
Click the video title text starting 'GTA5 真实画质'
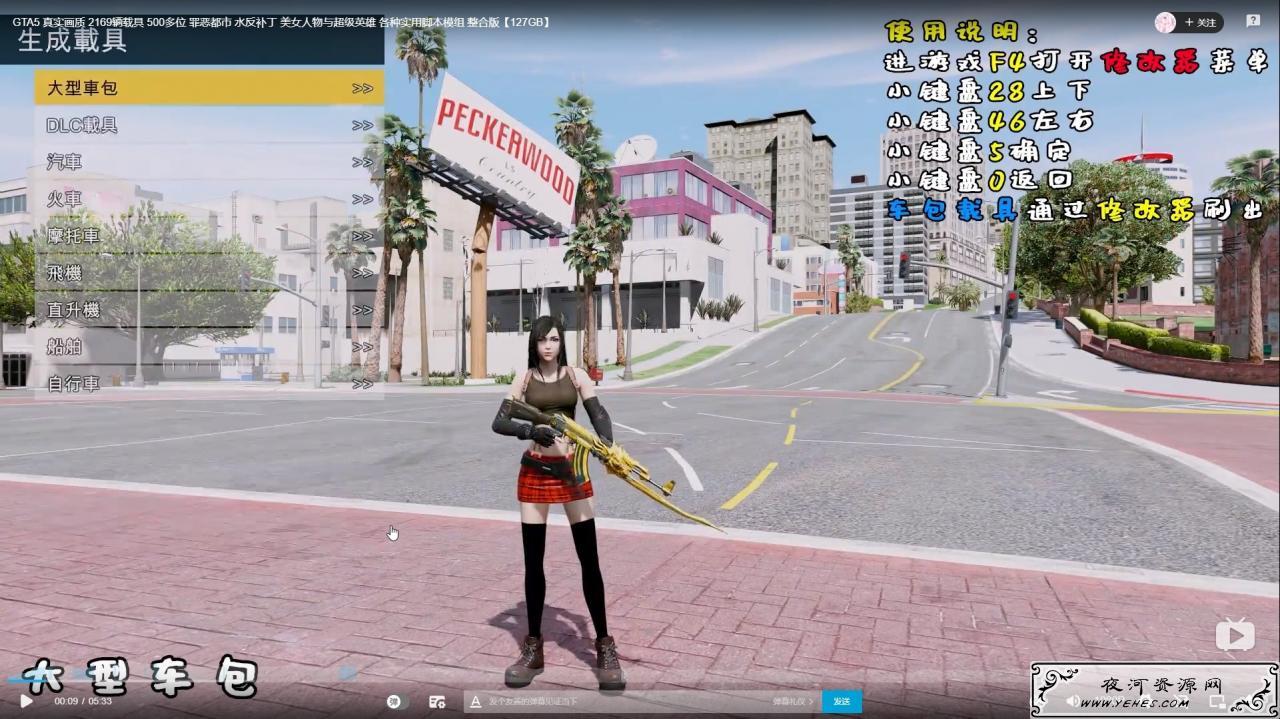281,22
